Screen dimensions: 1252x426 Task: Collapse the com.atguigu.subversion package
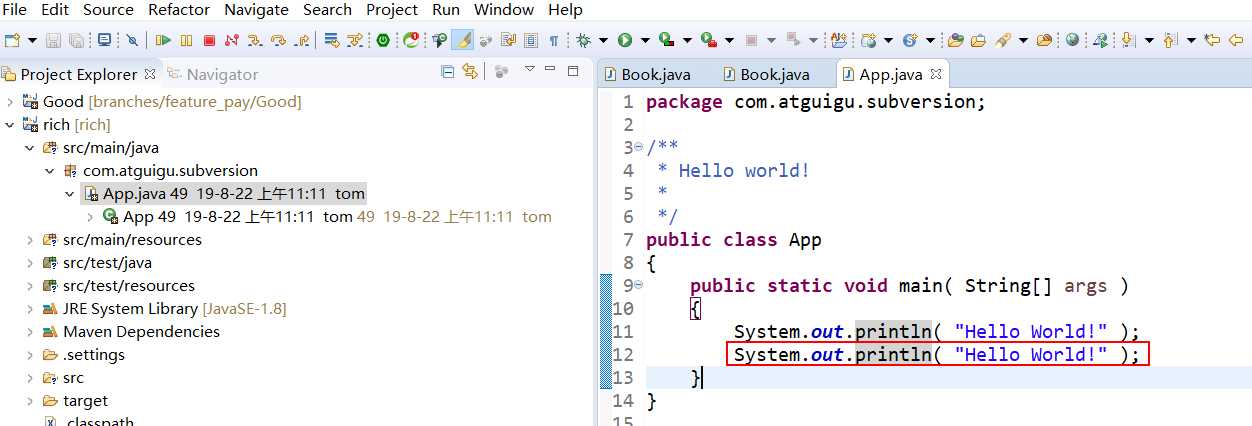(x=49, y=171)
